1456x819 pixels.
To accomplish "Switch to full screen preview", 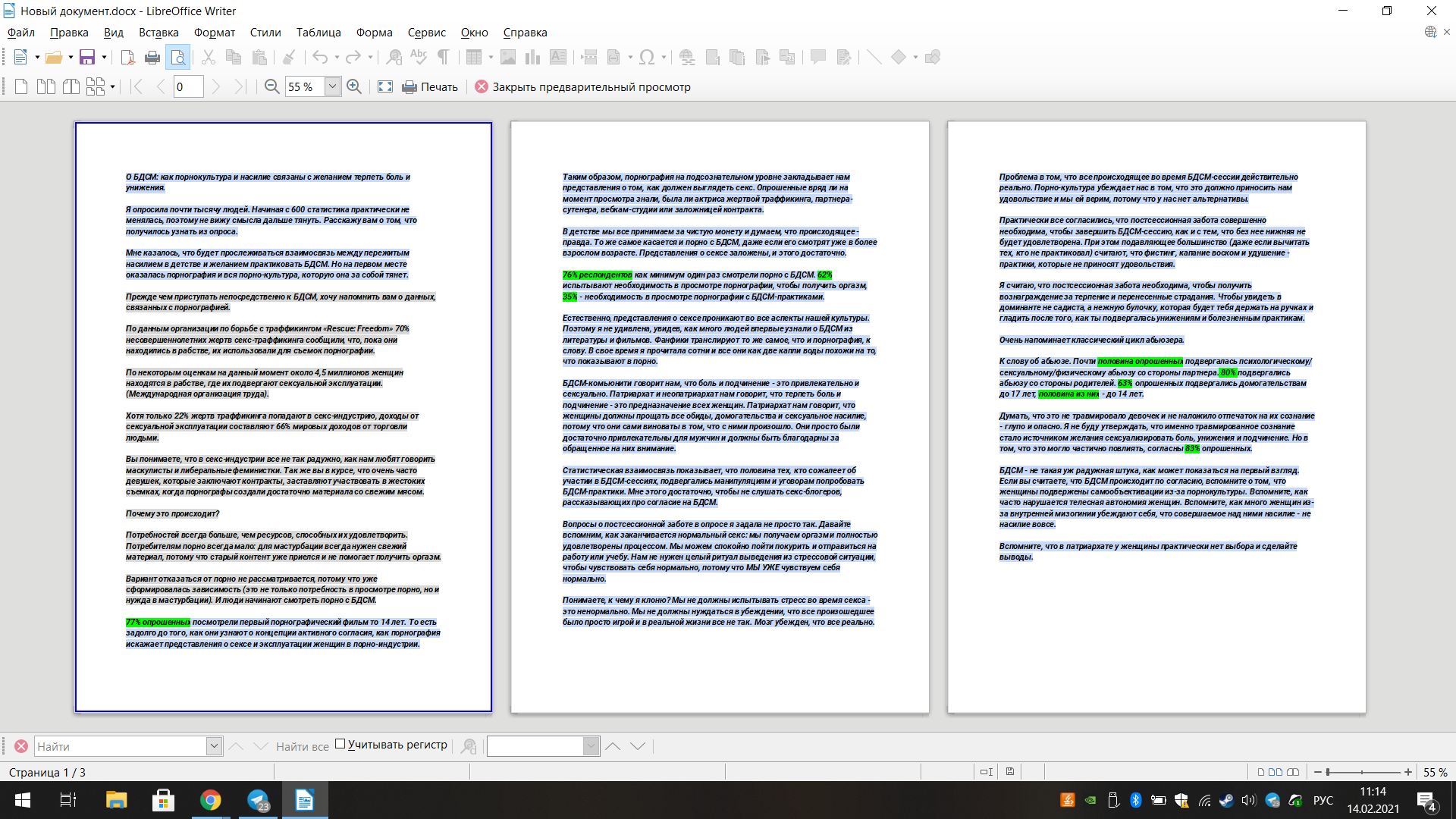I will [385, 86].
